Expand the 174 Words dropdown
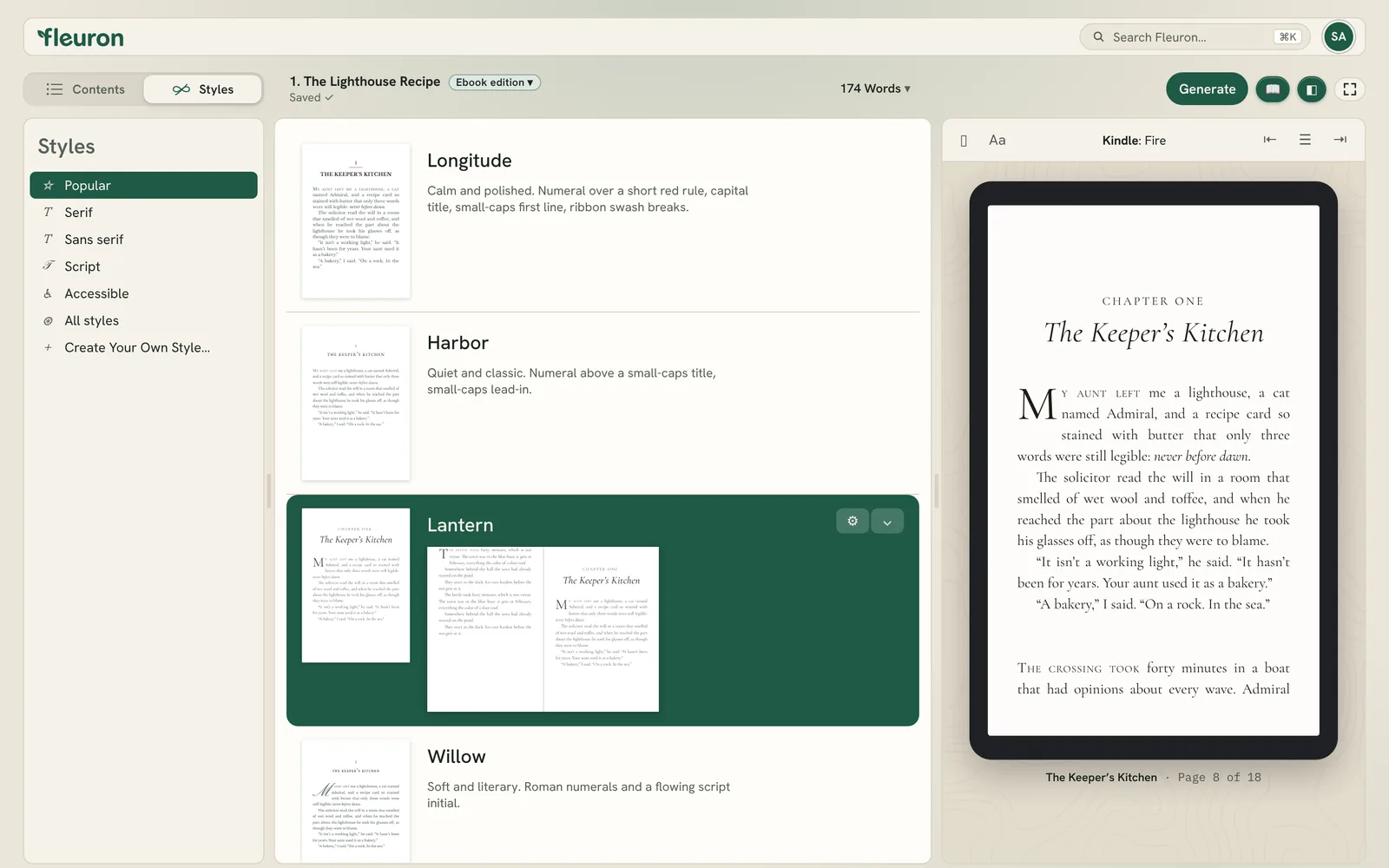Viewport: 1389px width, 868px height. (875, 89)
